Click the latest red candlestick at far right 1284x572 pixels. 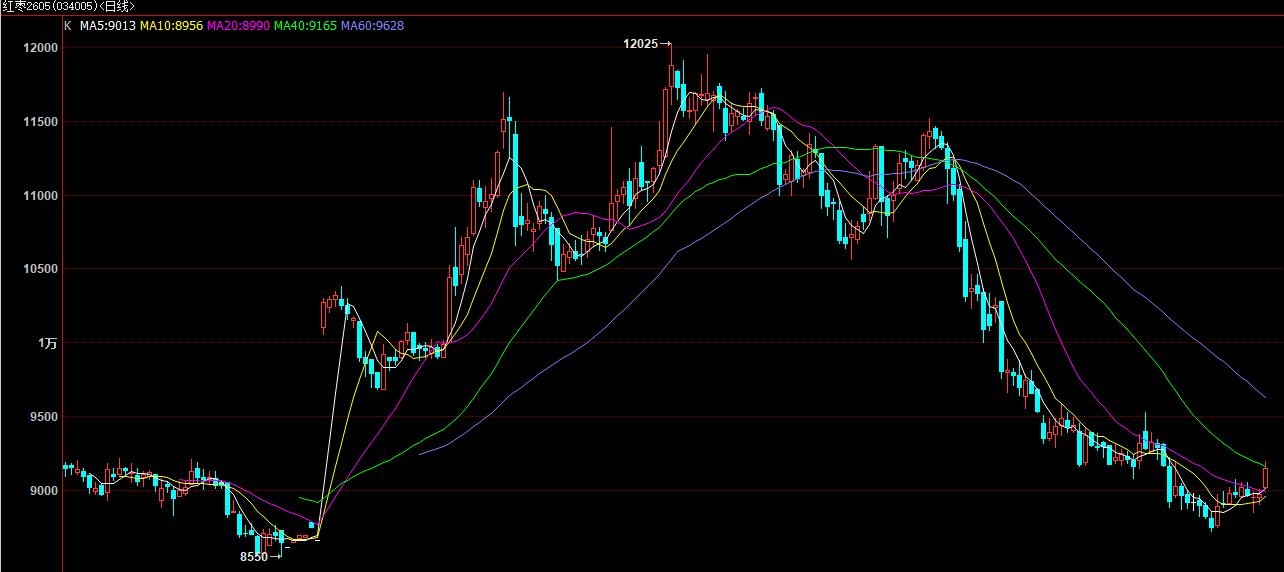coord(1265,477)
